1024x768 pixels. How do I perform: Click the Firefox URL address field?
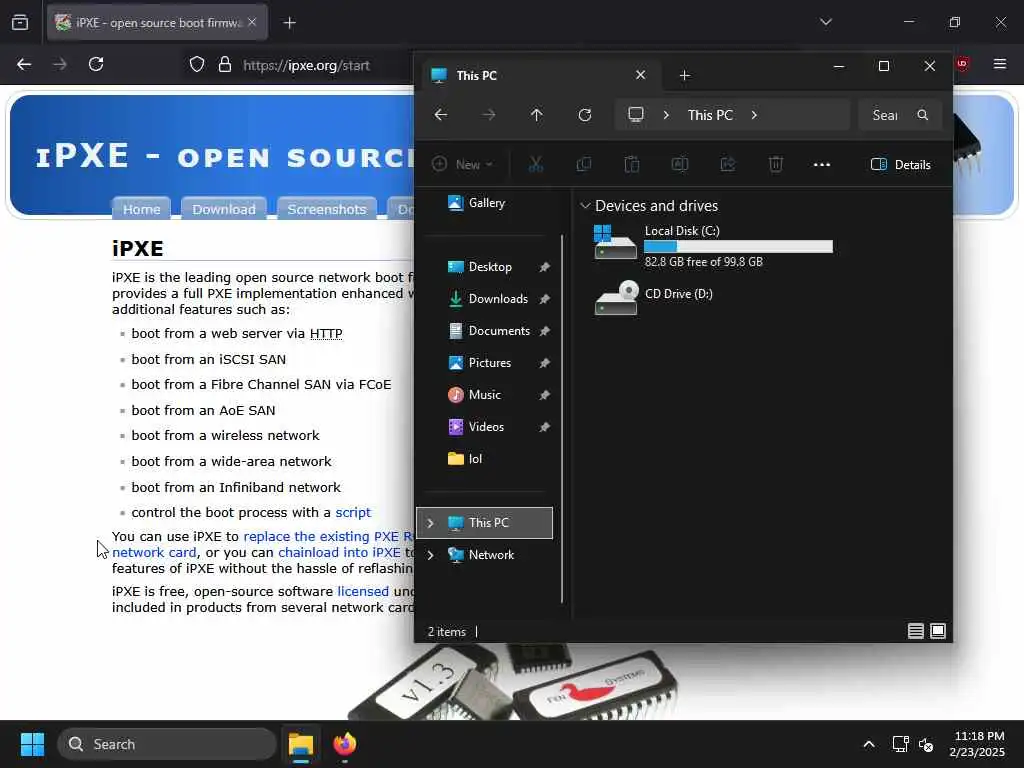coord(306,65)
